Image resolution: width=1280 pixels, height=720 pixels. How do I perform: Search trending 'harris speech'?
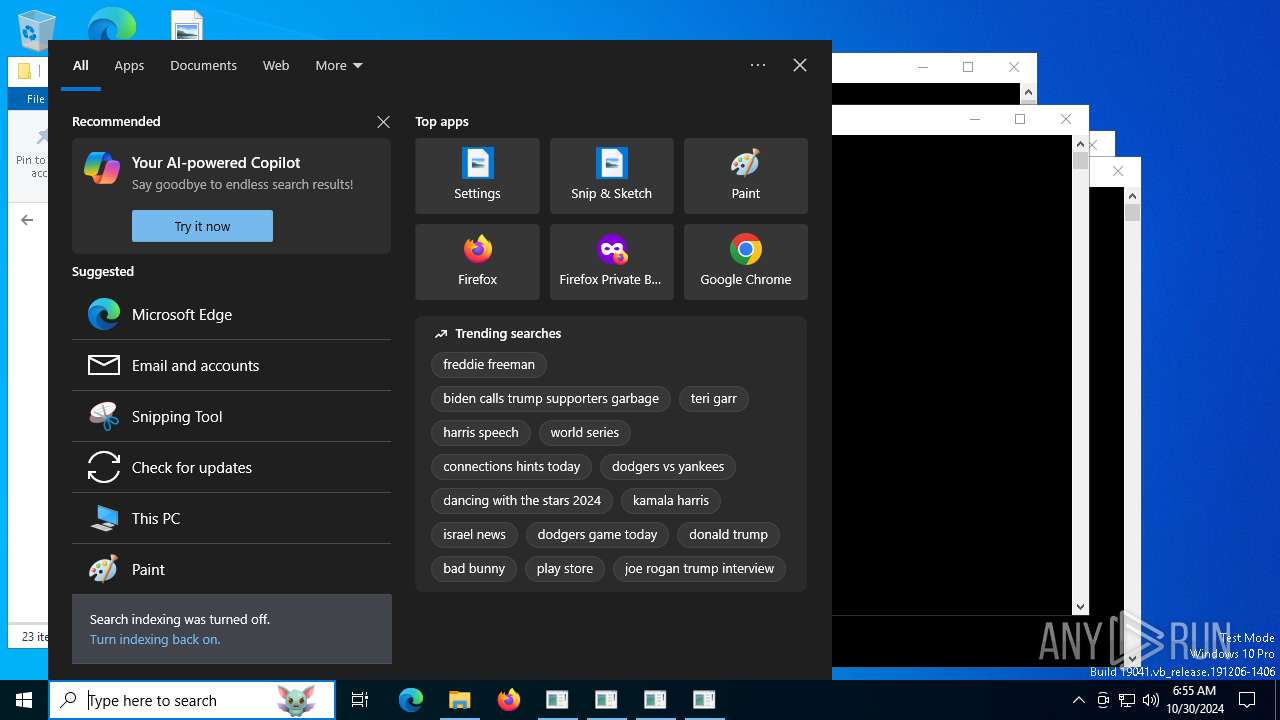click(481, 432)
